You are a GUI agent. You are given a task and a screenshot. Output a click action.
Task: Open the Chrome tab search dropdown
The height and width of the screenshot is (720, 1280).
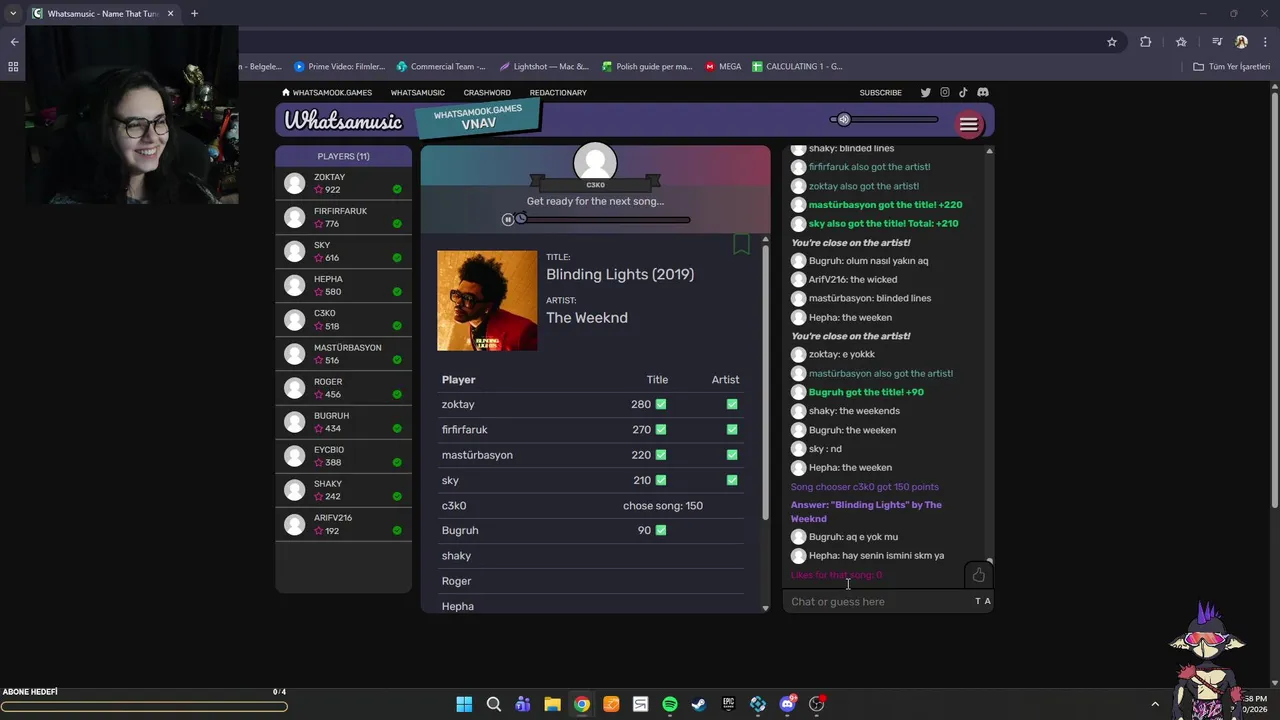click(x=13, y=13)
